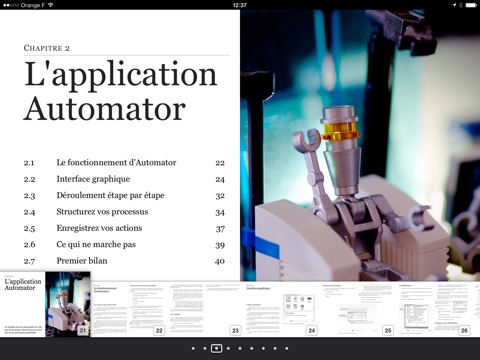This screenshot has height=360, width=480.
Task: Jump to section 2.5 Enregistrez vos actions
Action: (124, 228)
